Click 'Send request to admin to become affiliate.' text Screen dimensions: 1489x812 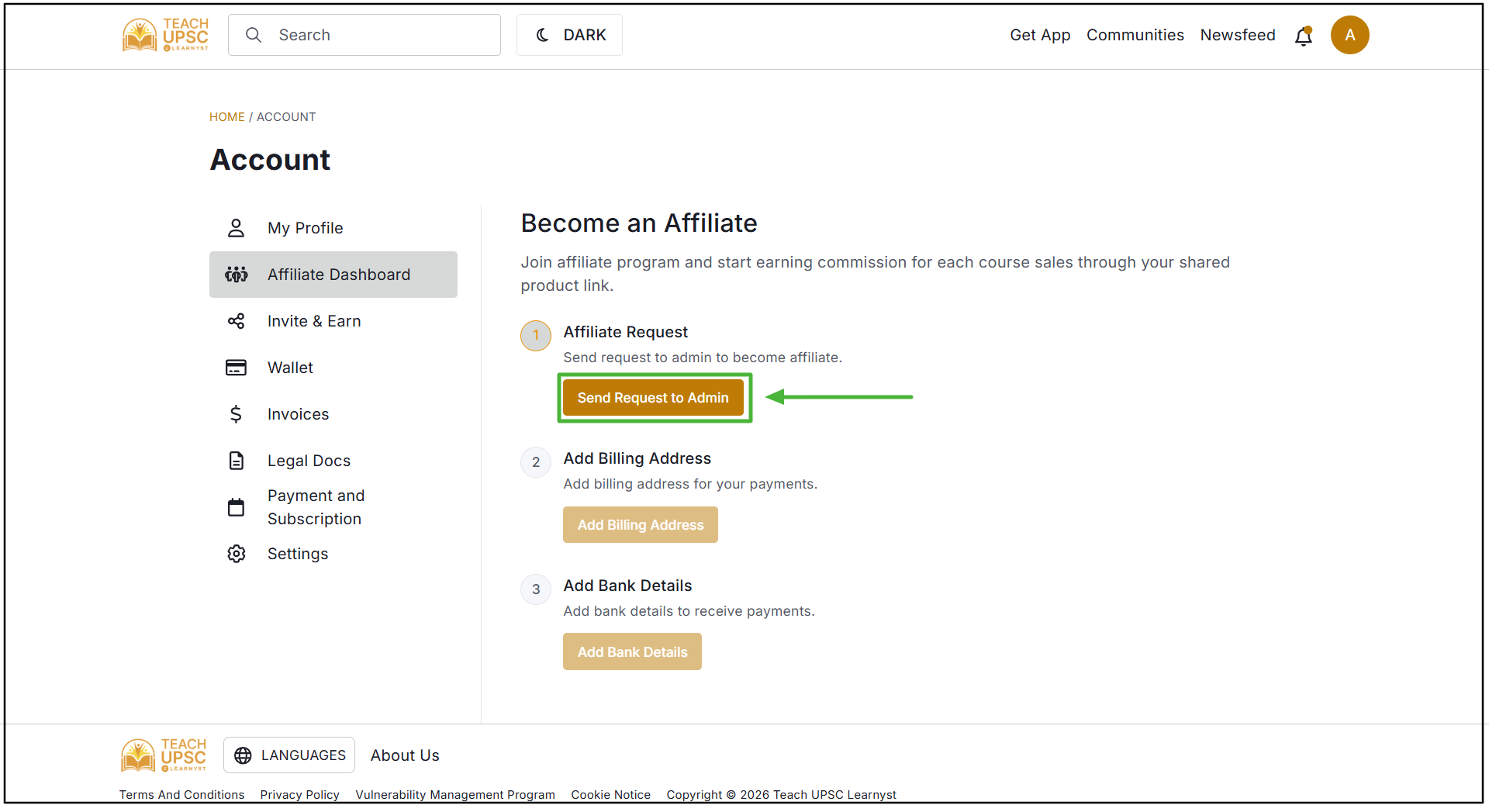[x=703, y=358]
